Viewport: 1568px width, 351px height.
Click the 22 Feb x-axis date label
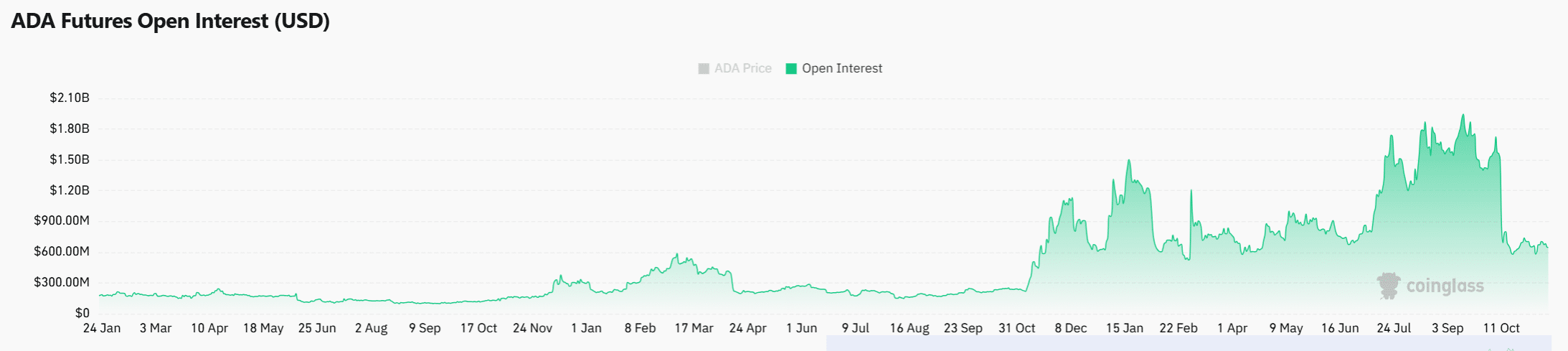1178,328
